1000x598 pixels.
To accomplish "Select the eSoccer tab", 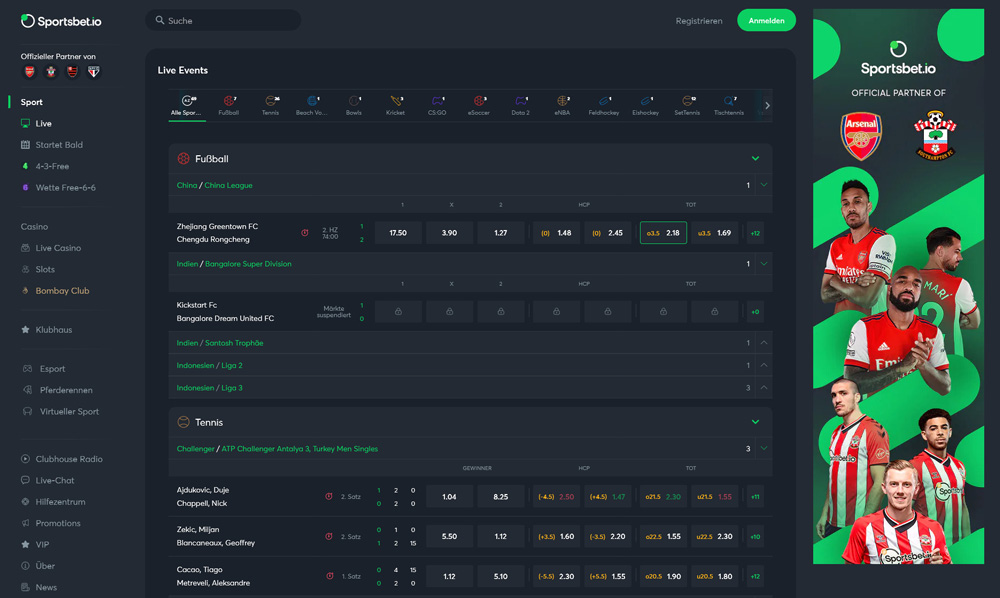I will (479, 105).
